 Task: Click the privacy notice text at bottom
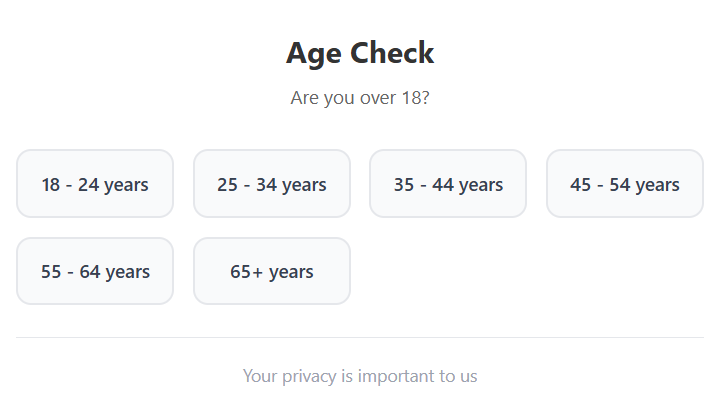[x=360, y=376]
